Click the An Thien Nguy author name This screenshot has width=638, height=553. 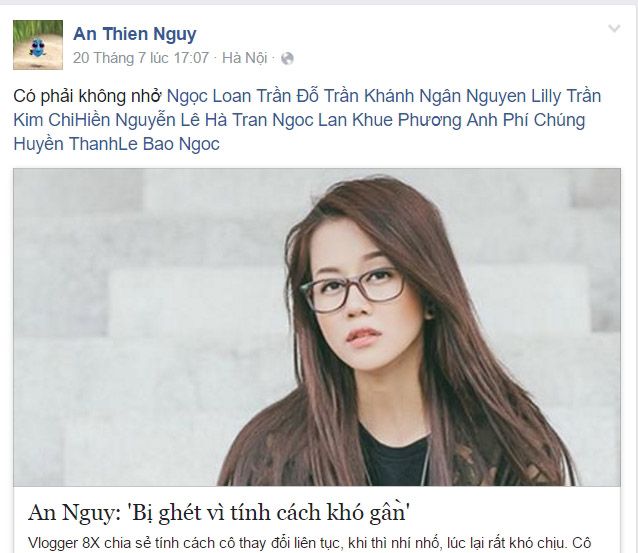coord(135,34)
